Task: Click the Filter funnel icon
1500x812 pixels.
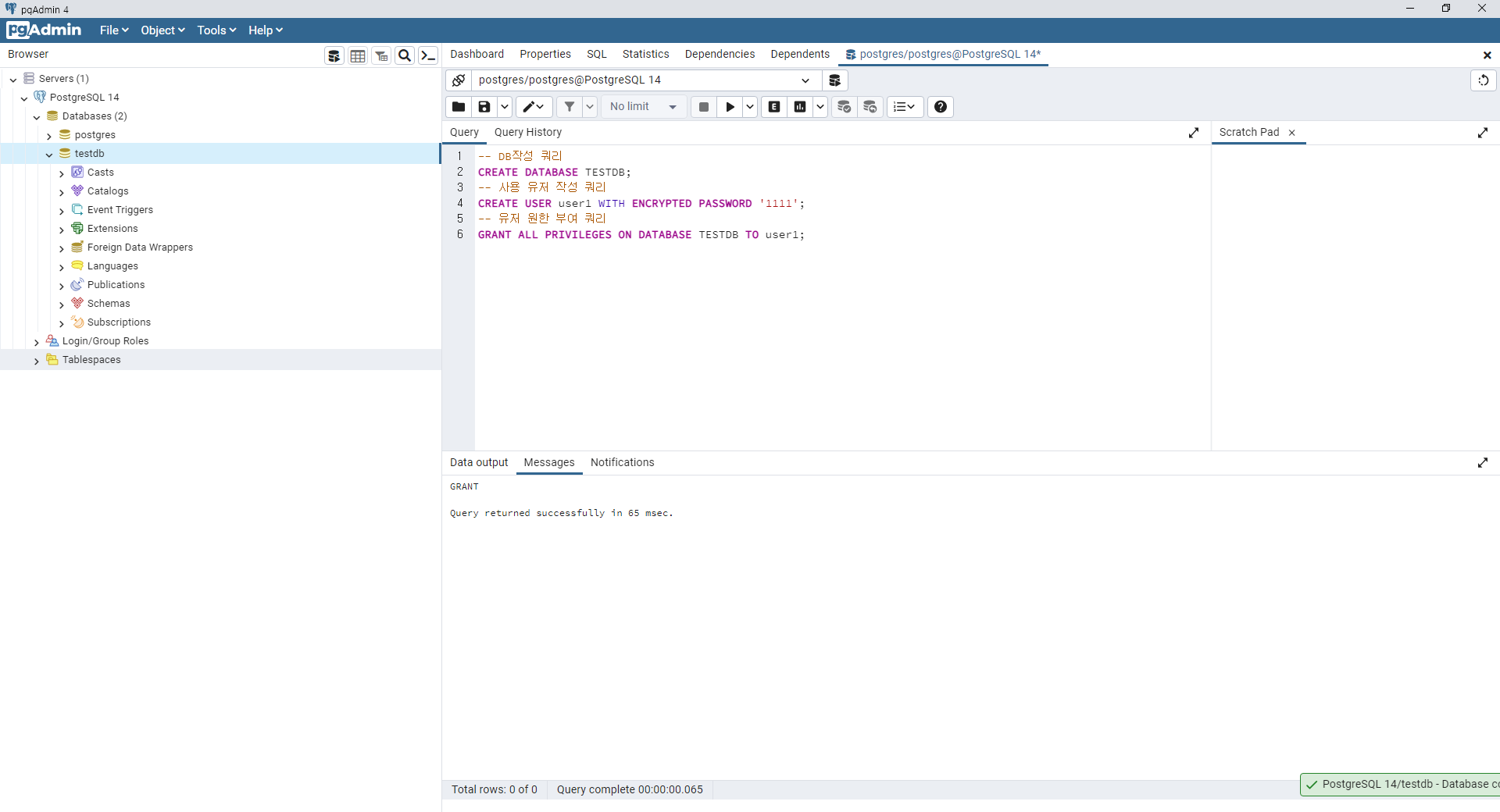Action: 570,107
